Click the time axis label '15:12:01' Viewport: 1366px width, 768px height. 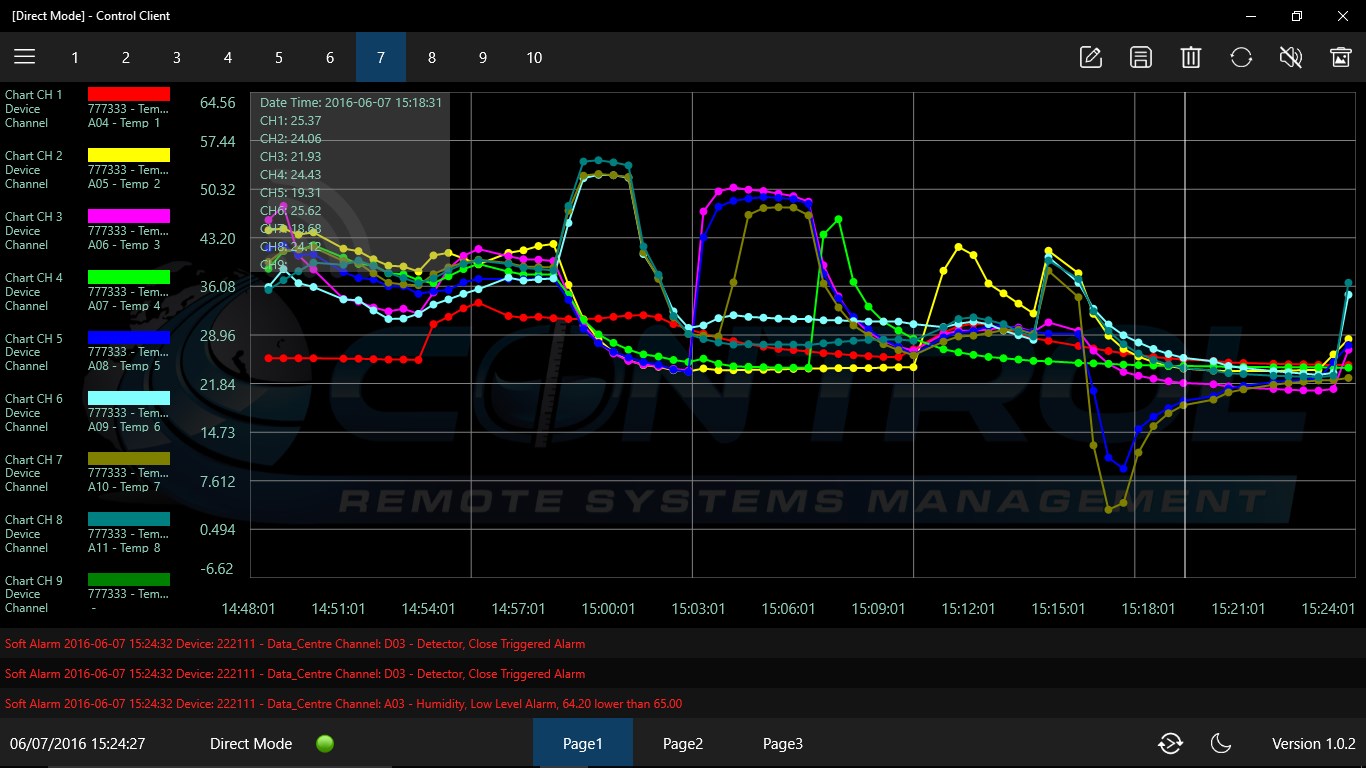(x=968, y=608)
